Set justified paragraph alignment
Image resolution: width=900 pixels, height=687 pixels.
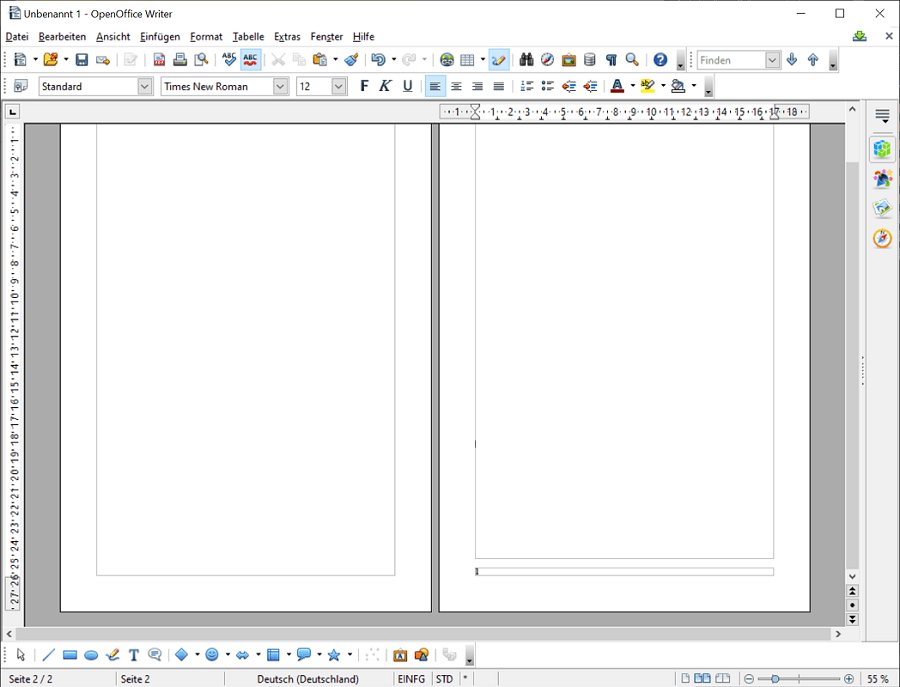click(x=499, y=86)
